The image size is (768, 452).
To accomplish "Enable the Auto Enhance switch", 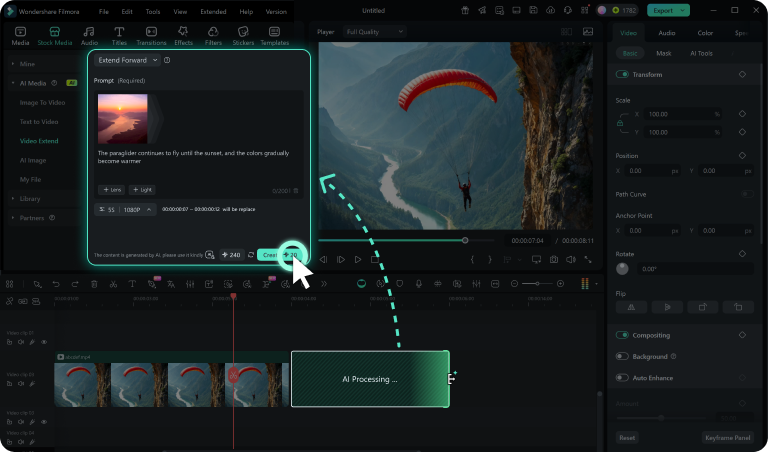I will pyautogui.click(x=622, y=378).
